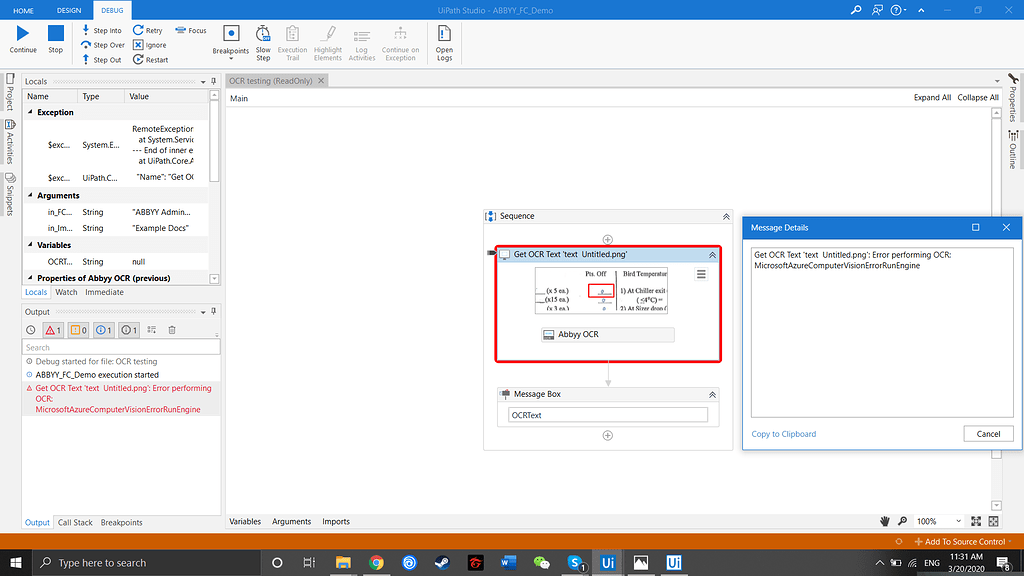The height and width of the screenshot is (576, 1024).
Task: Open the Call Stack tab
Action: (78, 521)
